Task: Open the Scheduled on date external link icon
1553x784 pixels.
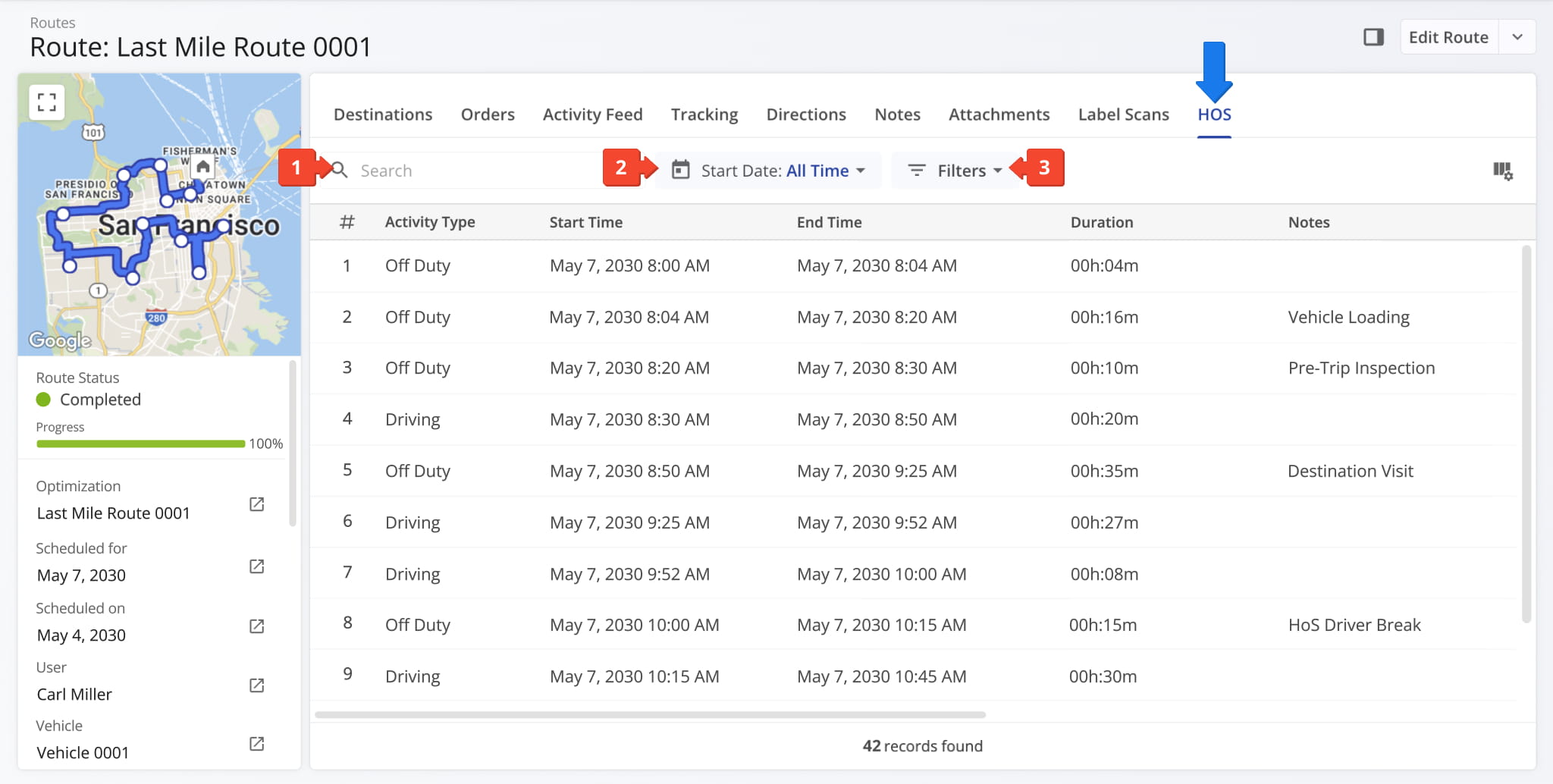Action: click(256, 626)
